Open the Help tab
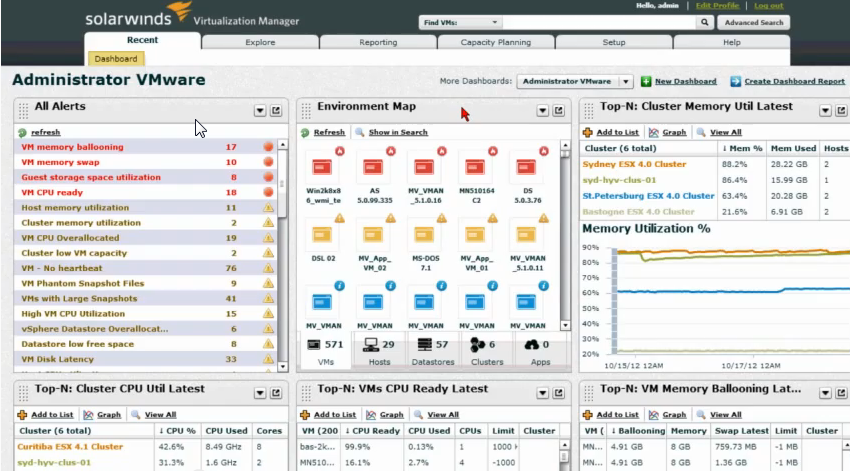850x471 pixels. (731, 42)
